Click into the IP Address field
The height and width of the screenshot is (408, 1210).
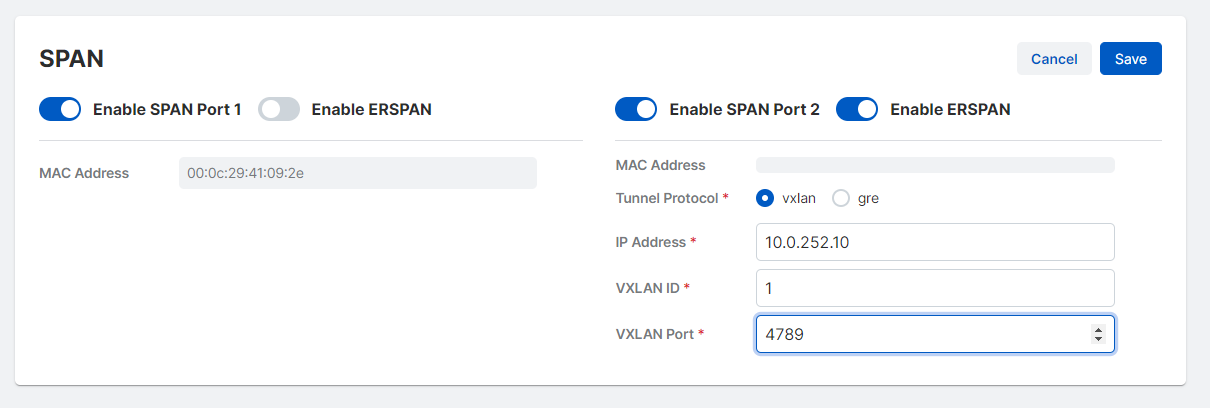pos(934,242)
